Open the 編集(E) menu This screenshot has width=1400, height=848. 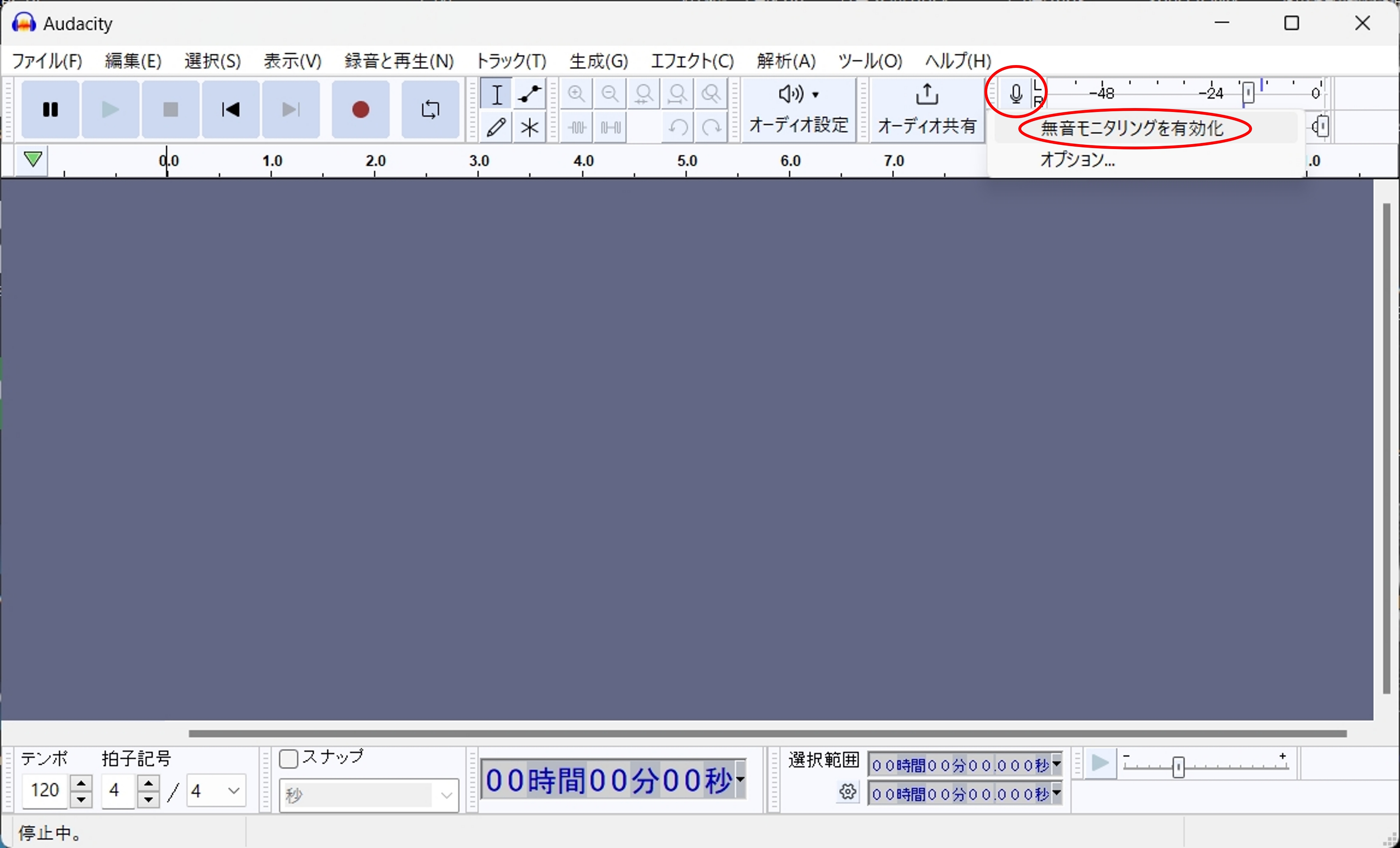click(x=134, y=61)
